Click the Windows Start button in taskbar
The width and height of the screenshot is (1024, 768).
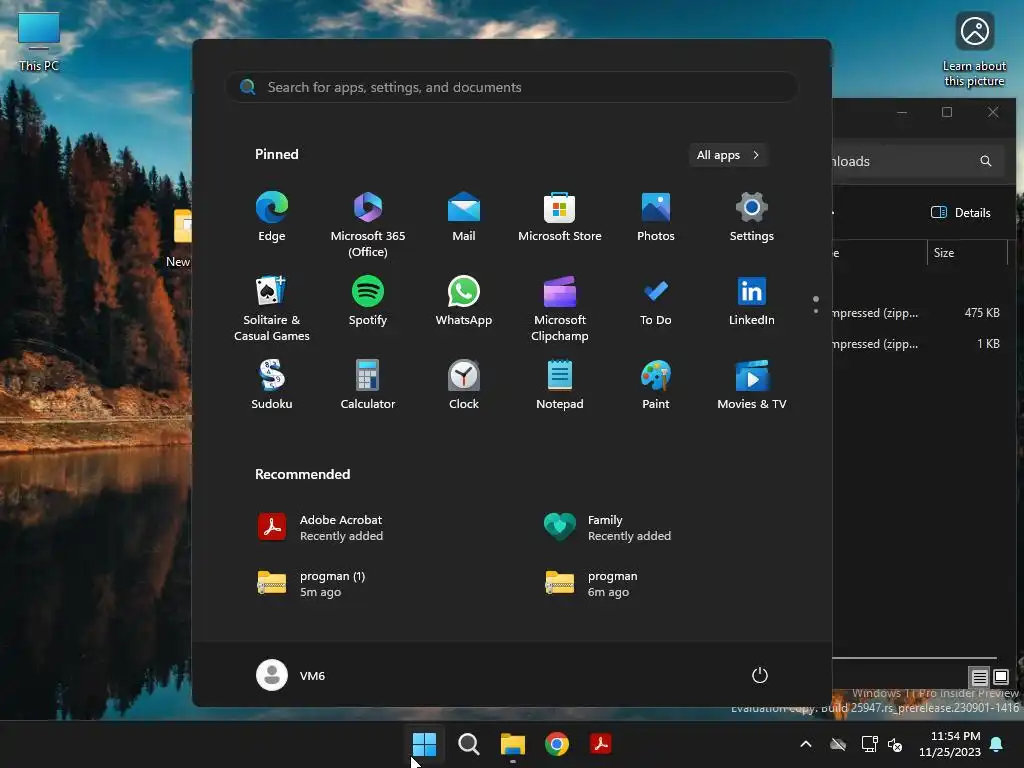pyautogui.click(x=424, y=744)
